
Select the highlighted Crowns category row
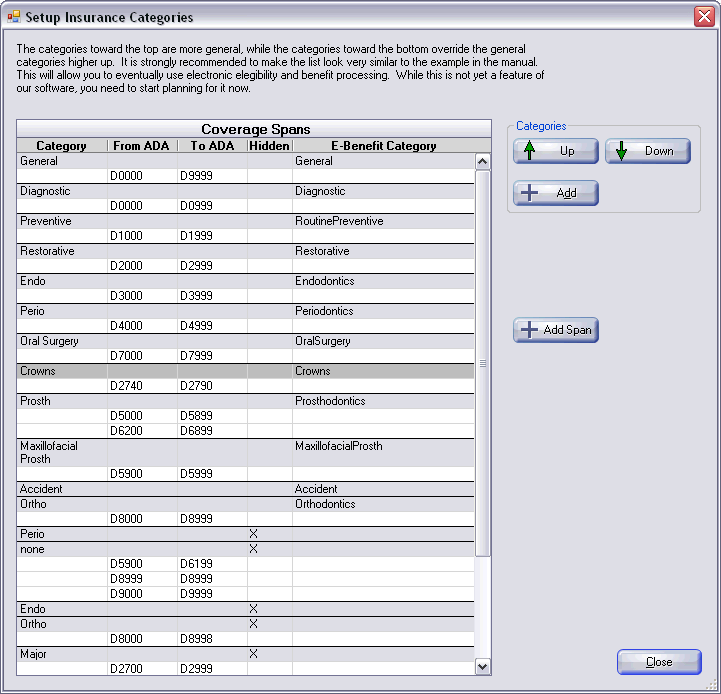tap(62, 371)
